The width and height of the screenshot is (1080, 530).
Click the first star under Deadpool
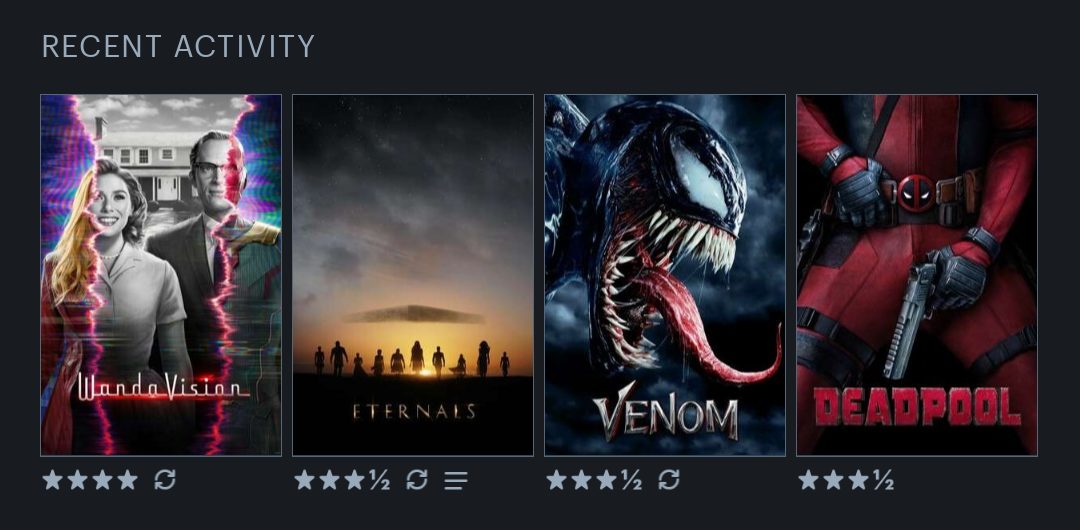[809, 479]
